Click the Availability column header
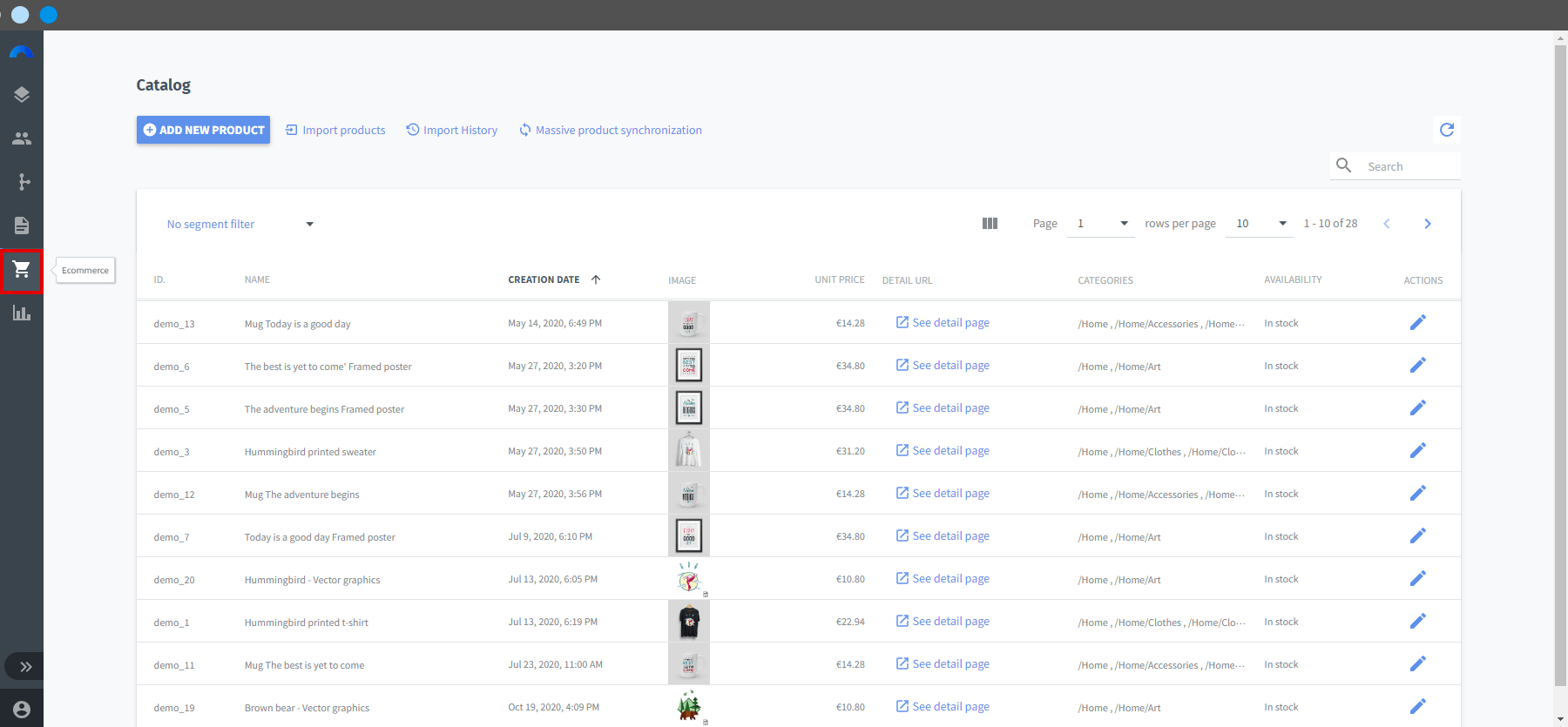The width and height of the screenshot is (1568, 727). tap(1293, 279)
